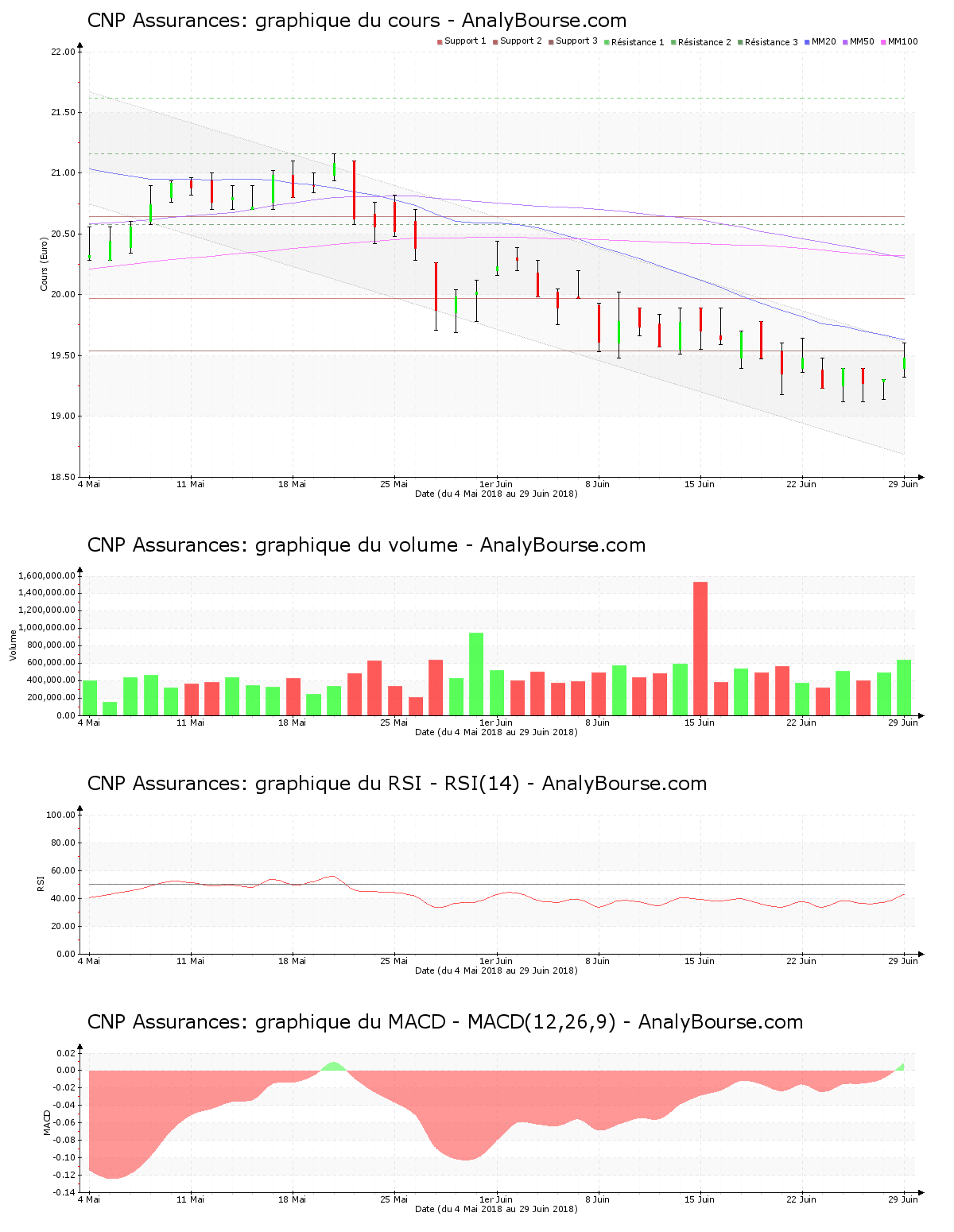Click '15 Juin' under the volume chart
Viewport: 954px width, 1232px height.
click(700, 723)
